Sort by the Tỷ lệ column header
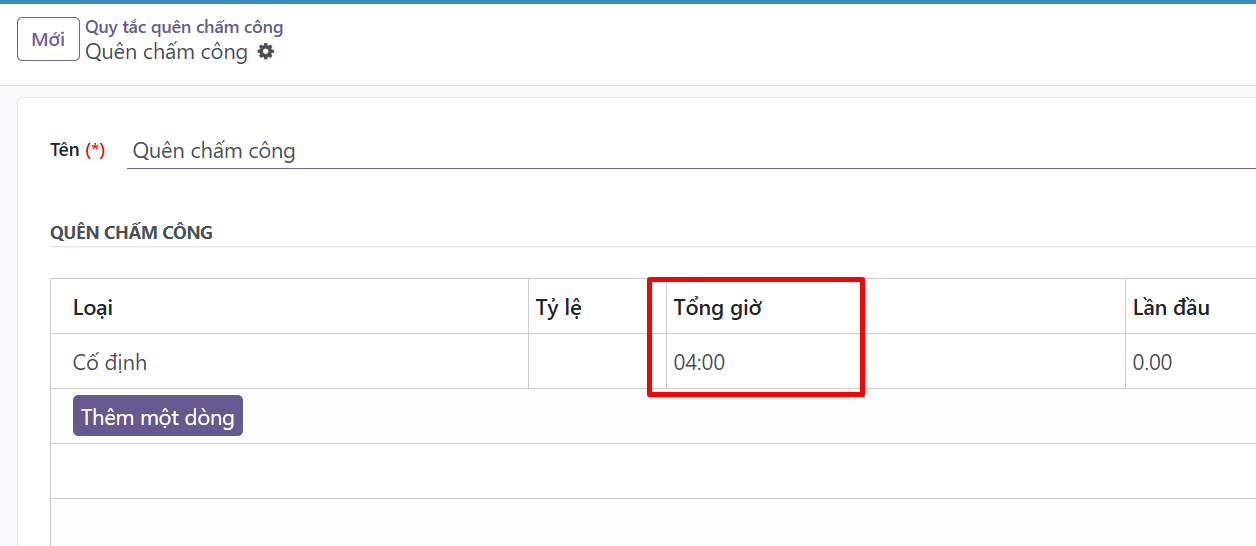 [x=559, y=307]
